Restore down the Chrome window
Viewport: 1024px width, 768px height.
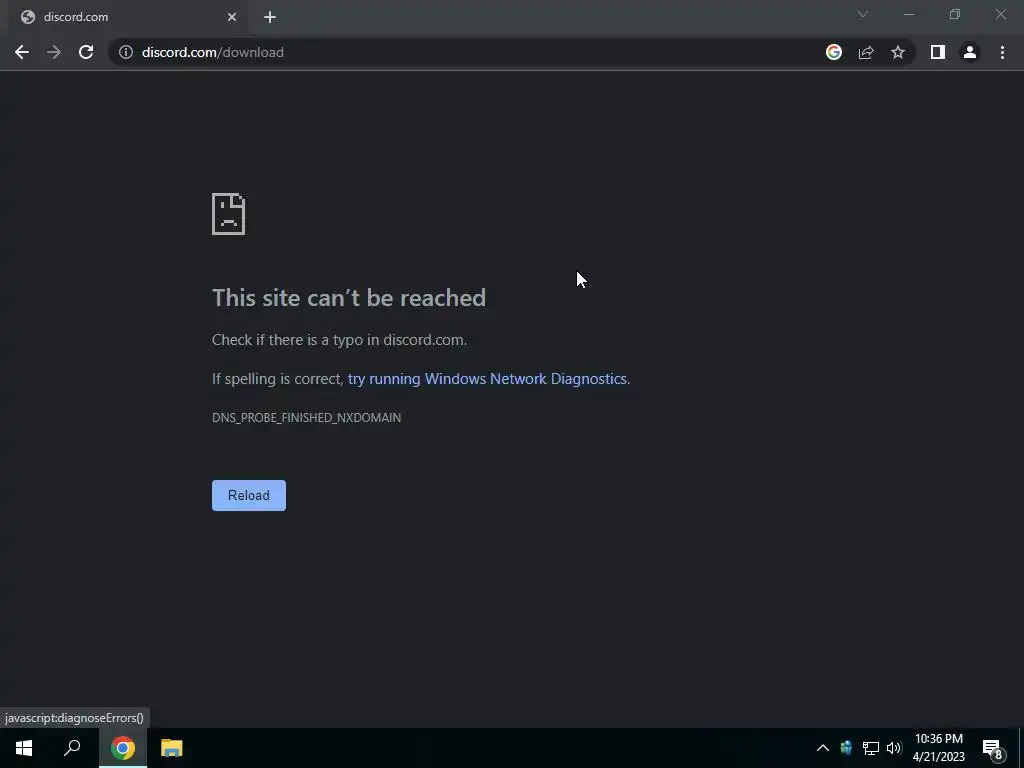(x=955, y=14)
